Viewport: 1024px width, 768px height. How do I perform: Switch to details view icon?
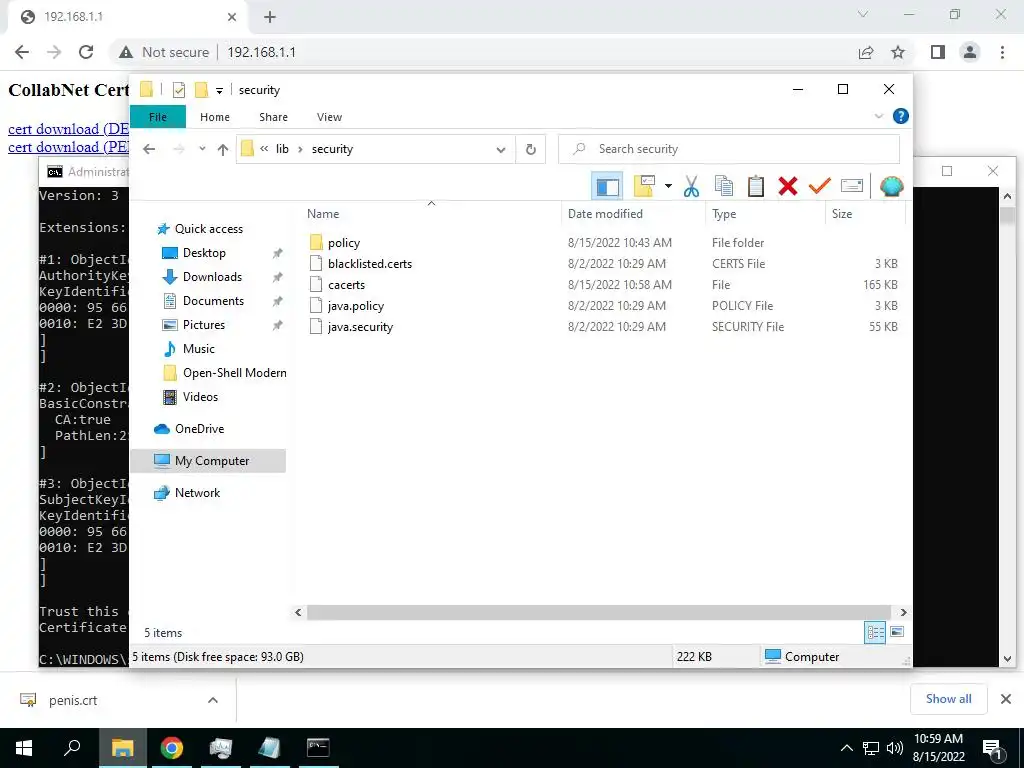(x=874, y=632)
